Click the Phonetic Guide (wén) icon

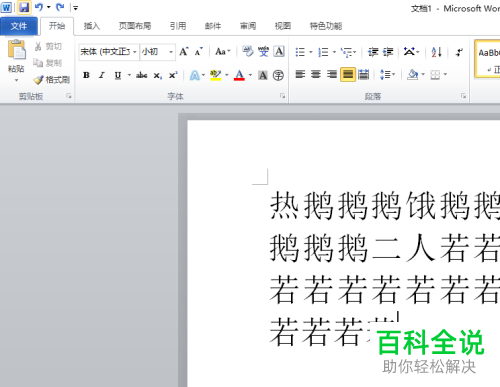263,52
